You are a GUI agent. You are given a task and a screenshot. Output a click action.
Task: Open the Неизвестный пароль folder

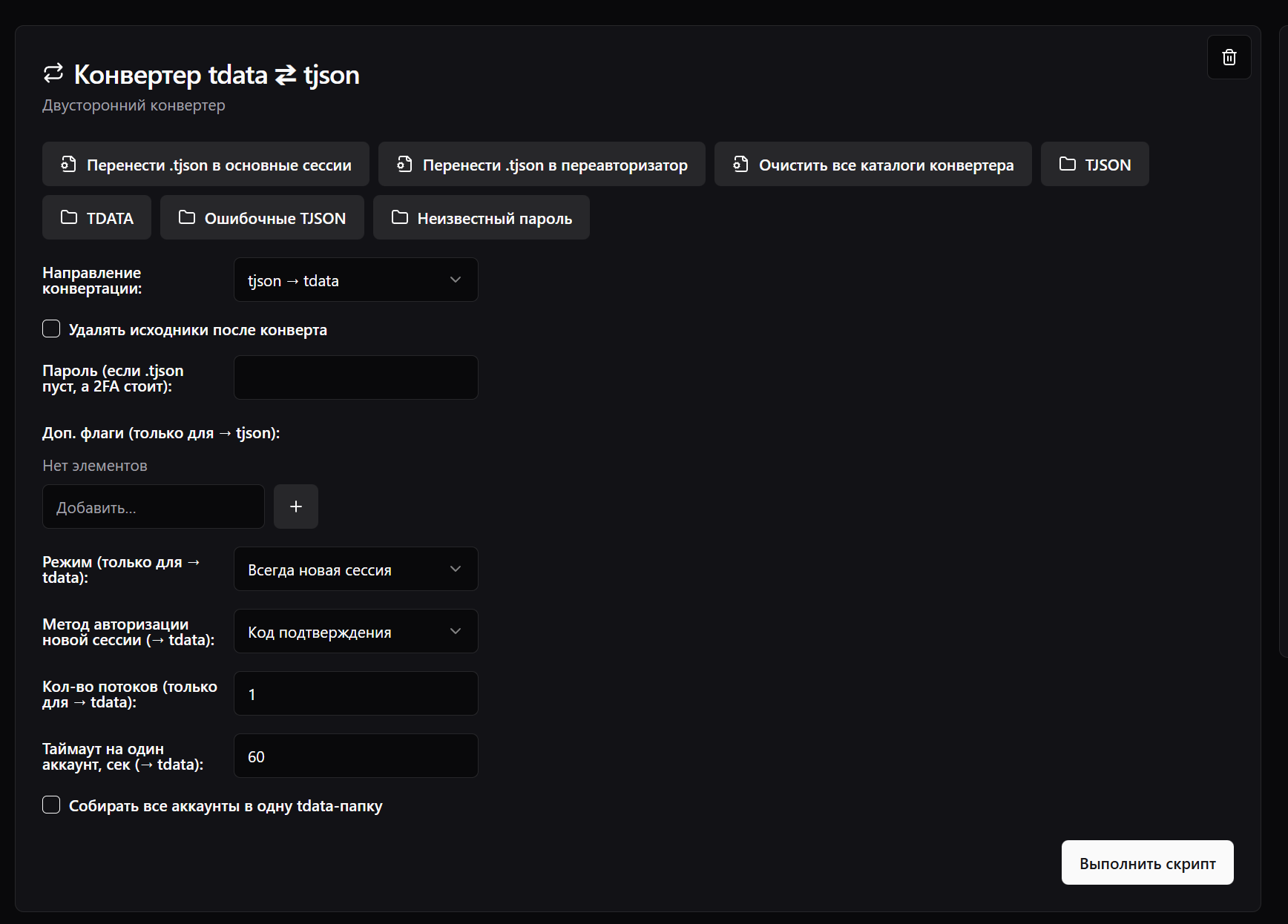point(481,217)
